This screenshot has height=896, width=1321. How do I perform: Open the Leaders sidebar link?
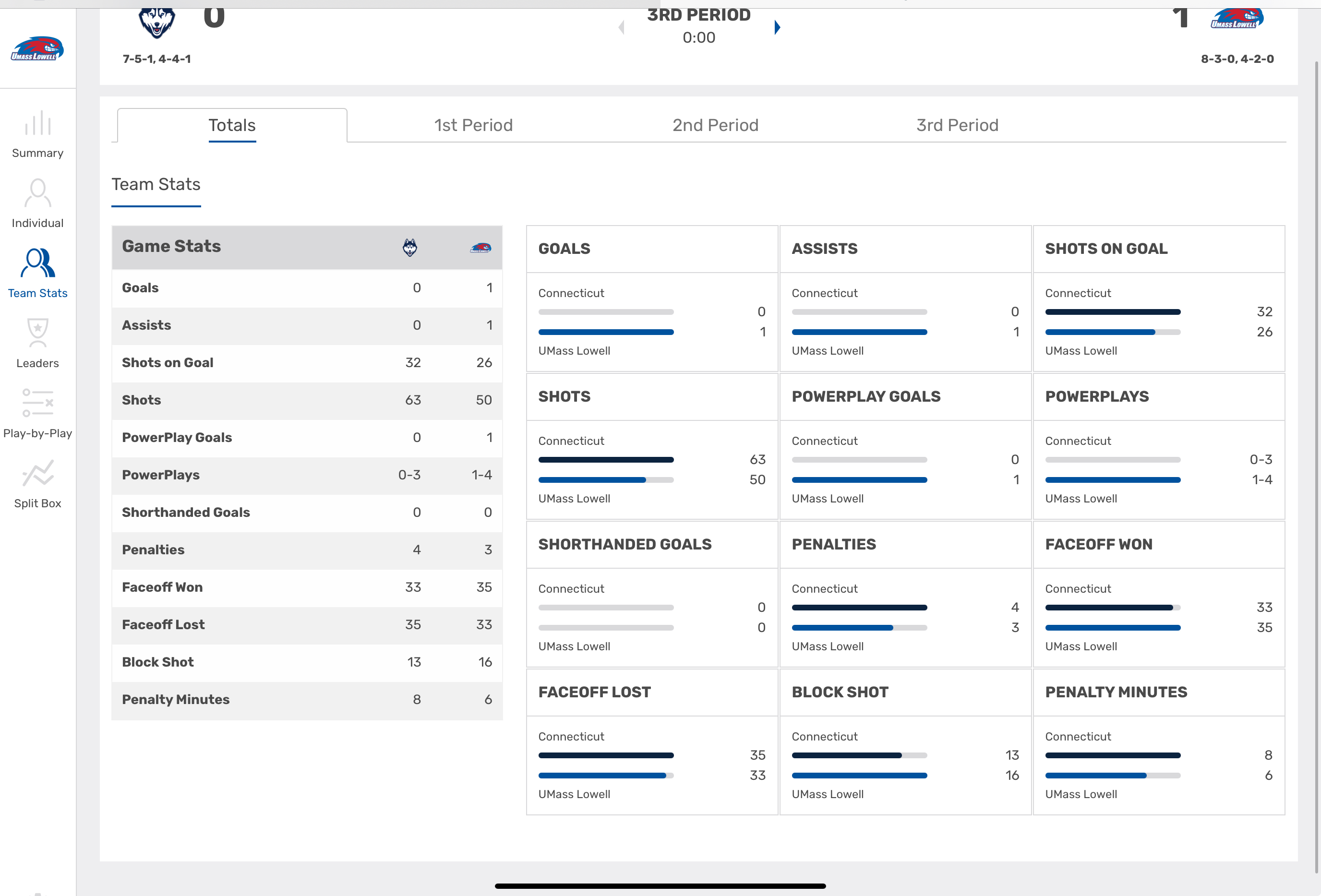(37, 364)
